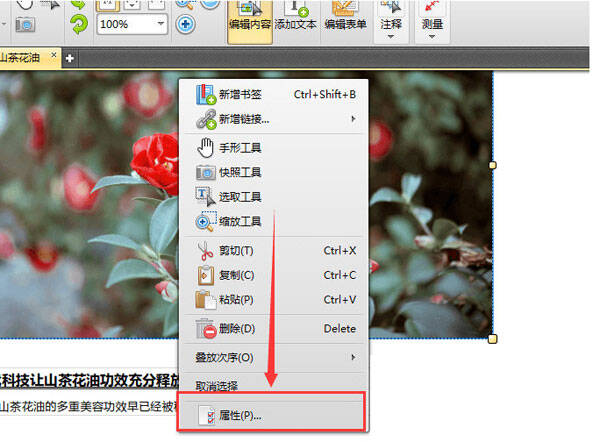Viewport: 600px width, 442px height.
Task: Switch to the 山茶花油 document tab
Action: (x=21, y=58)
